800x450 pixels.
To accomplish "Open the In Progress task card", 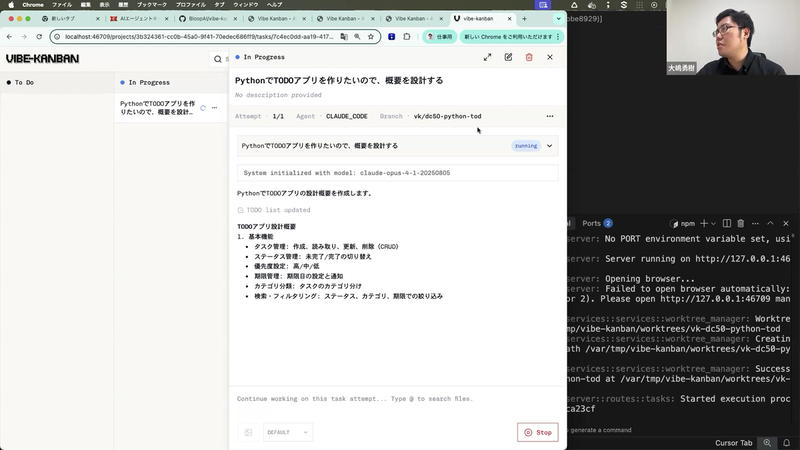I will tap(170, 108).
